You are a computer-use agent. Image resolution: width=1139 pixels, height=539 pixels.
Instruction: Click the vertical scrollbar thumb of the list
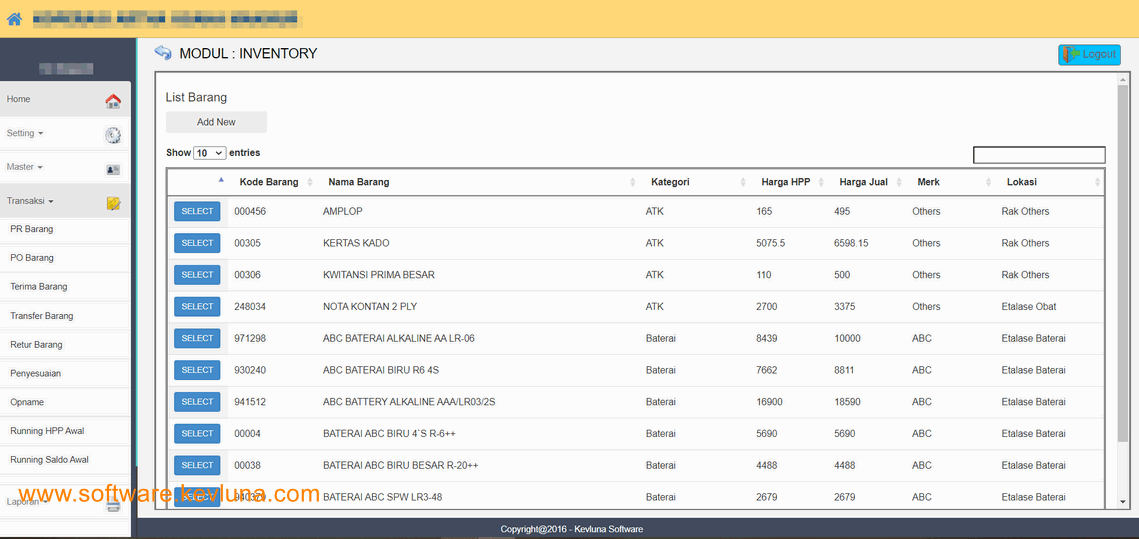click(1122, 262)
